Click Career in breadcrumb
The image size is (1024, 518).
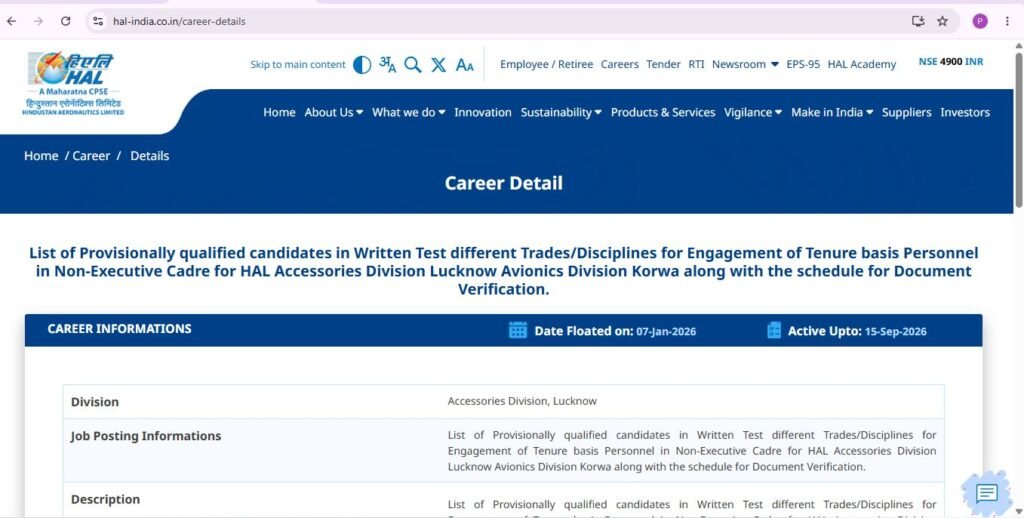click(x=91, y=155)
